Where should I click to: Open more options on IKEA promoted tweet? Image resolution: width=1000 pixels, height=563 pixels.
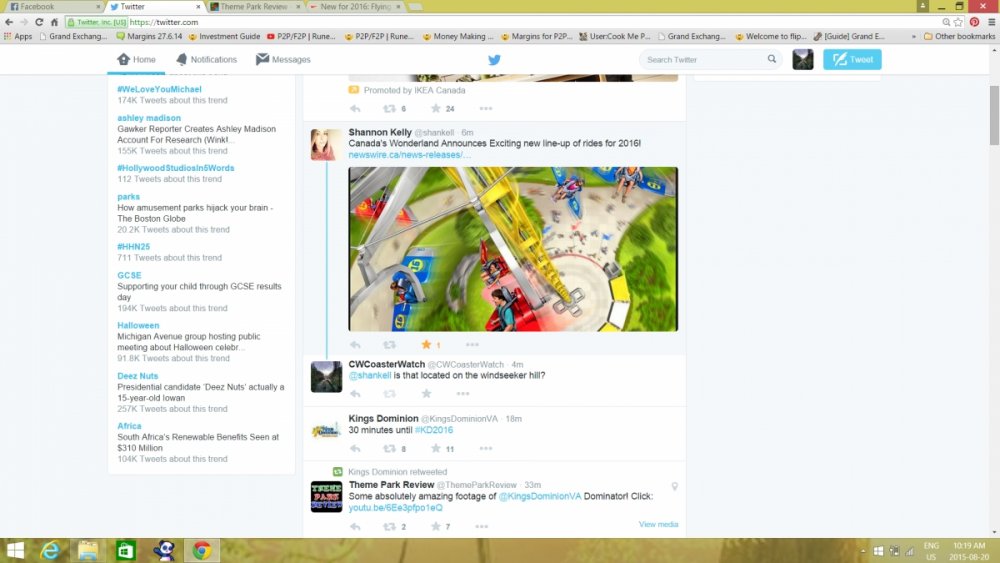point(486,108)
